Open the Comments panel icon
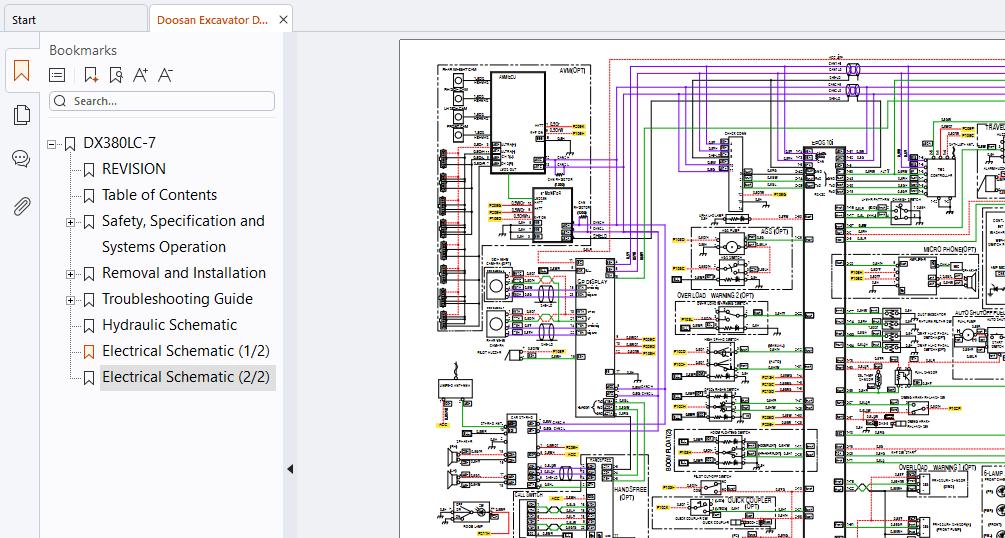 [x=21, y=158]
